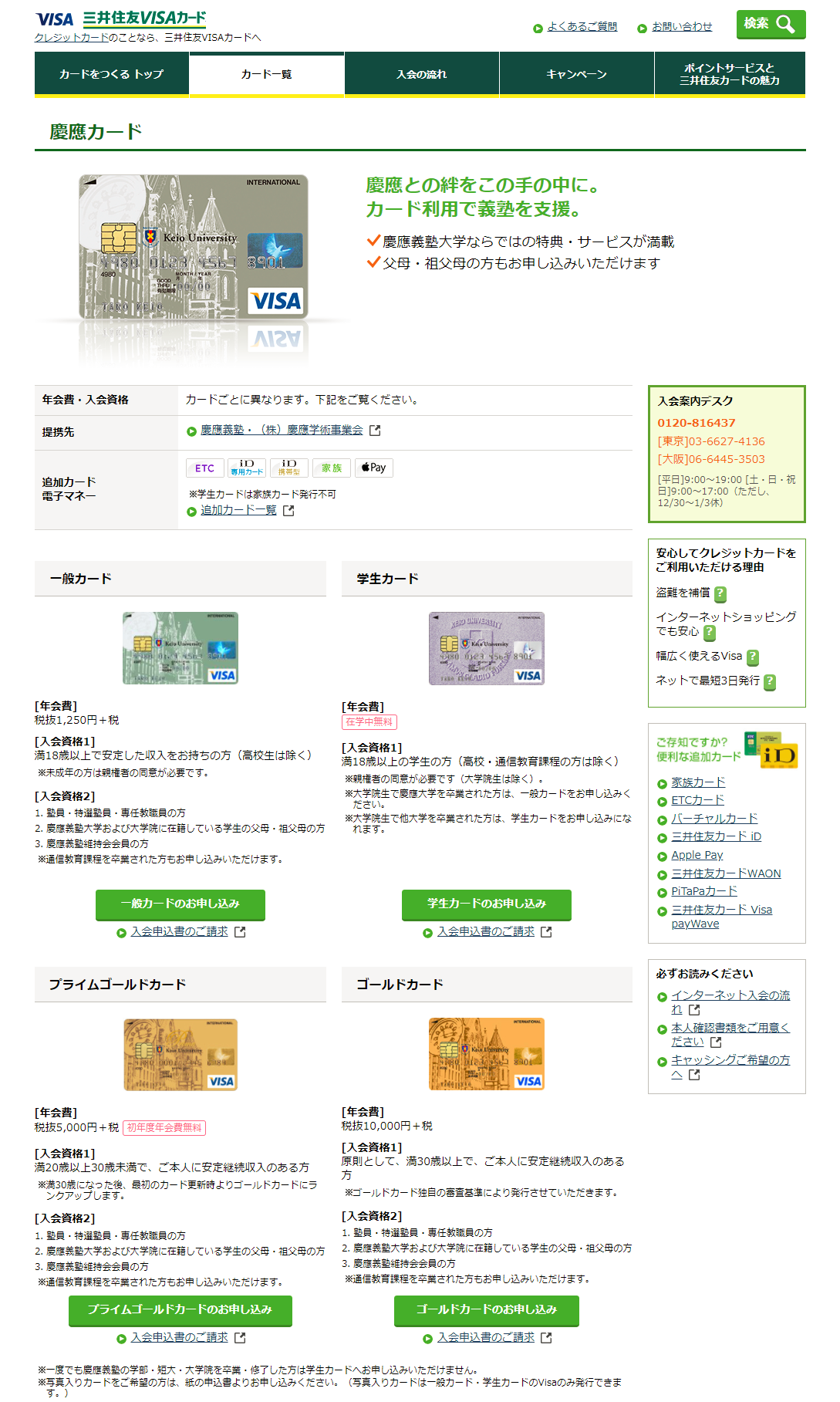Open 慶應義塾・(株)慶應学術事業会 link
Screen dimensions: 840x1402
tap(282, 431)
